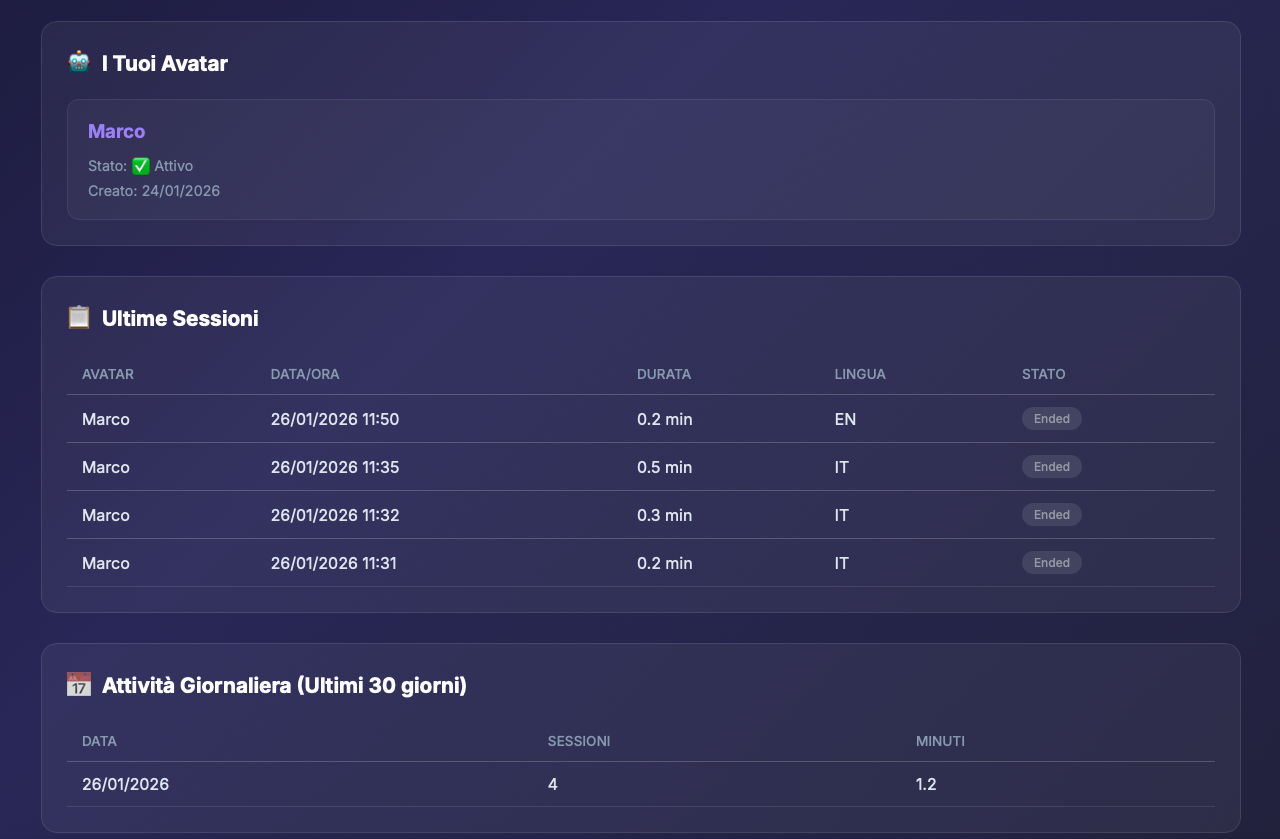1280x839 pixels.
Task: Click the Ended badge for 11:31 session
Action: (x=1051, y=563)
